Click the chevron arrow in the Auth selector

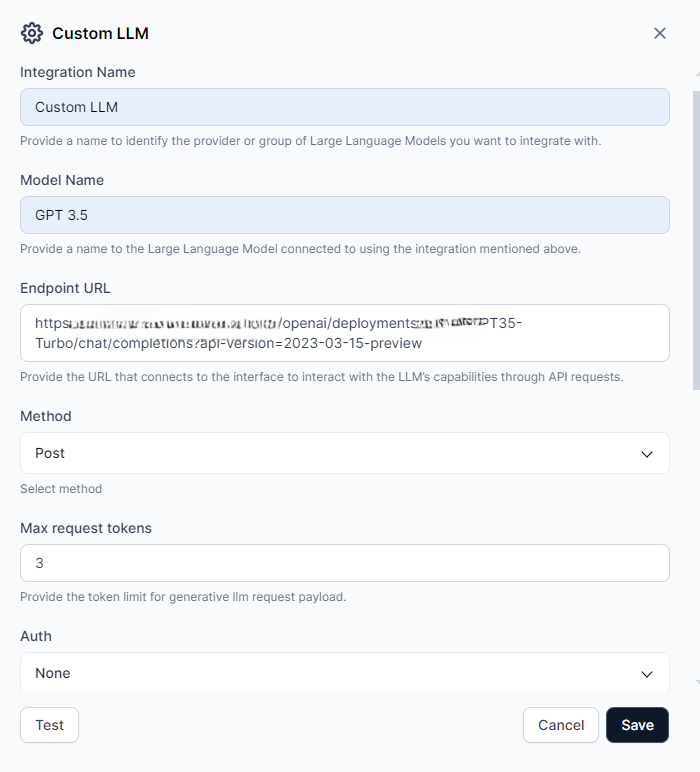point(647,674)
